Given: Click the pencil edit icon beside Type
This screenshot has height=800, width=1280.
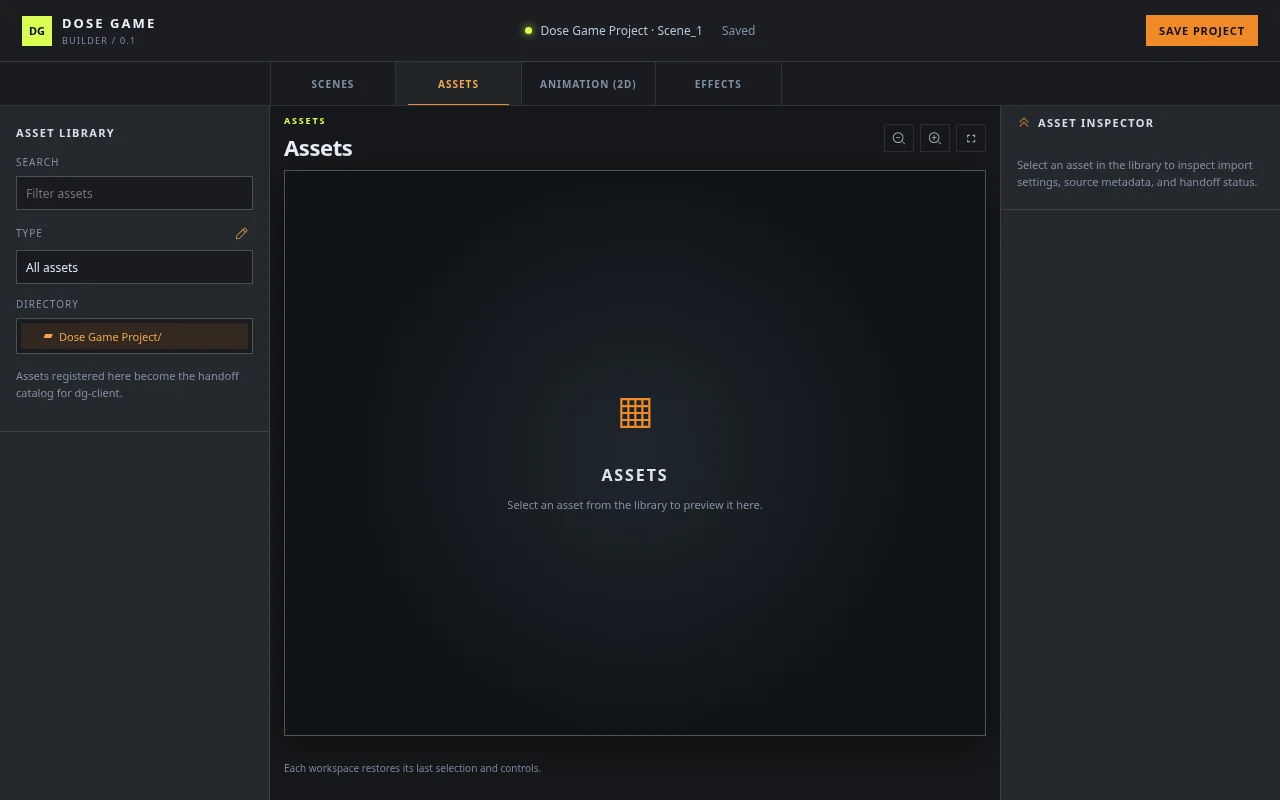Looking at the screenshot, I should tap(241, 233).
